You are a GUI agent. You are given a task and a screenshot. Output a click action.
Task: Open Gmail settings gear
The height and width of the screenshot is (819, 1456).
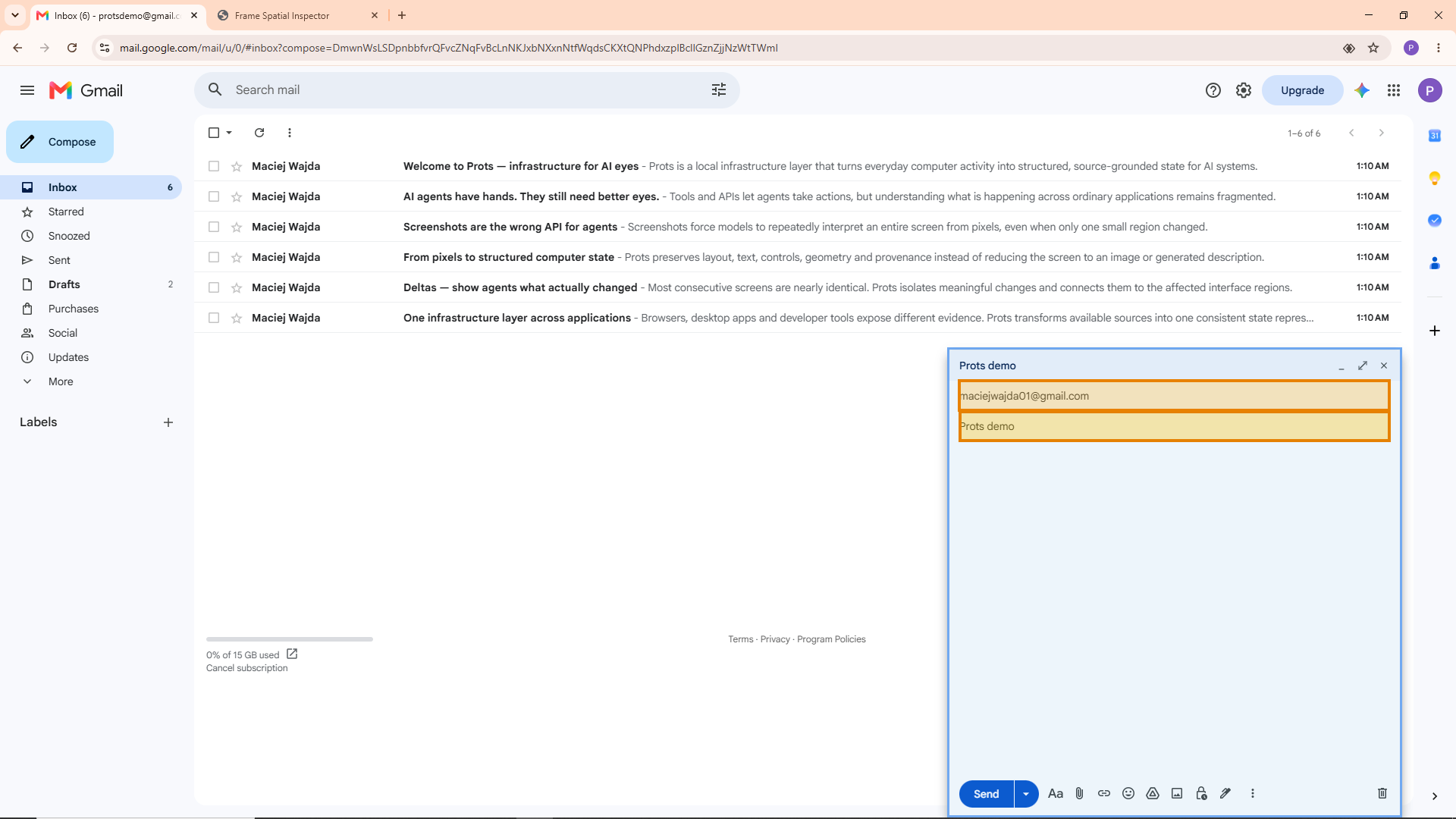[1244, 90]
